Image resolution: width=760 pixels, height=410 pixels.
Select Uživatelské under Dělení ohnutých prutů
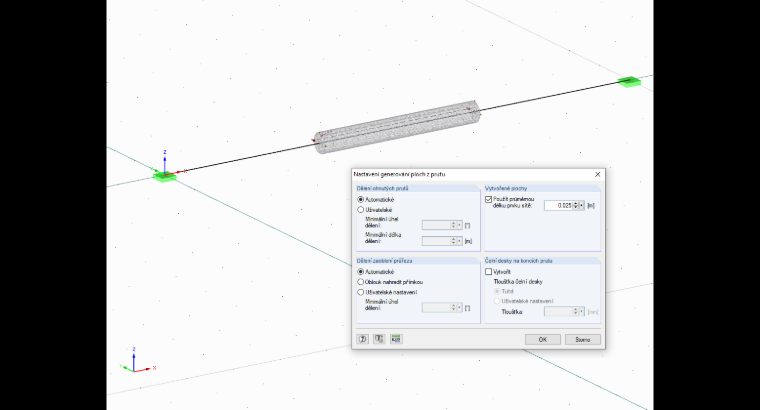pyautogui.click(x=361, y=210)
